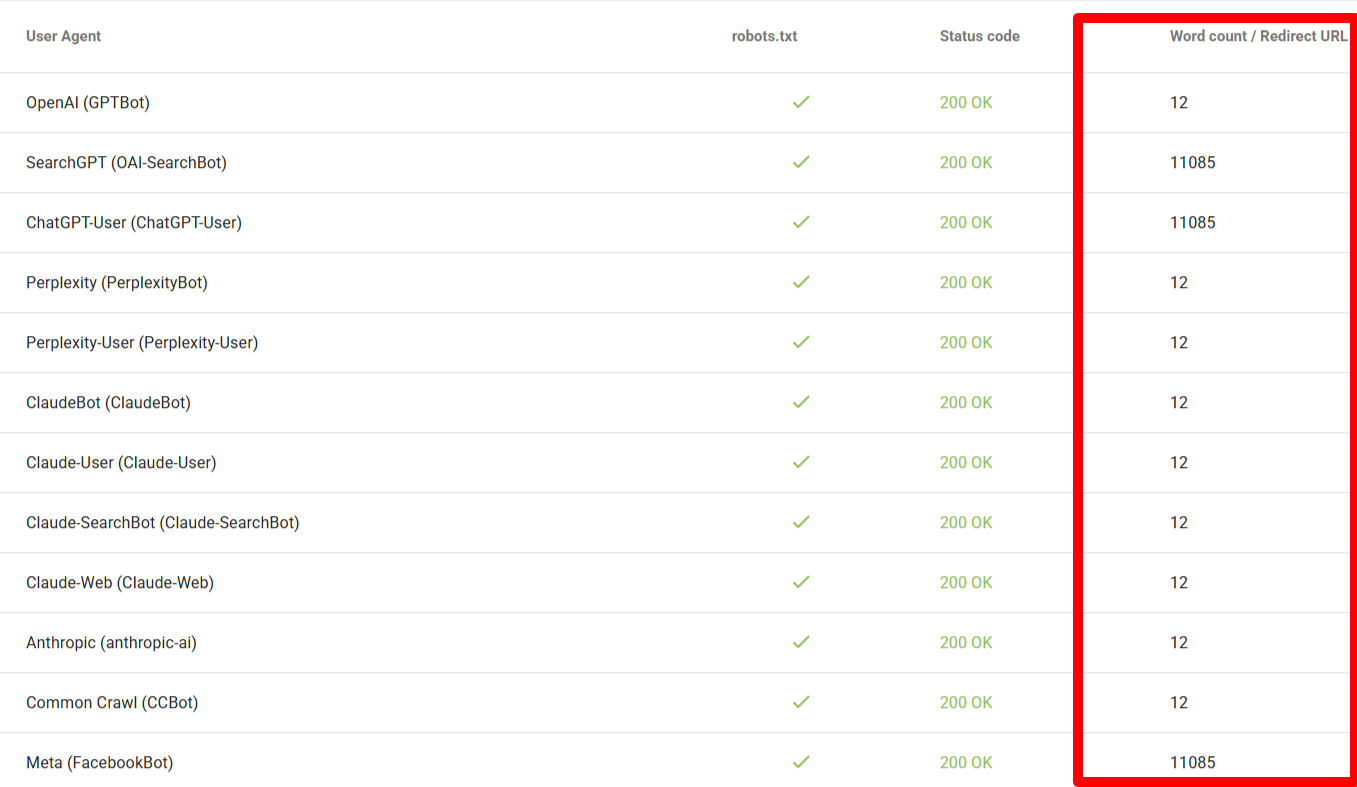Click the robots.txt checkmark for Claude-SearchBot
Viewport: 1357px width, 787px height.
point(800,522)
